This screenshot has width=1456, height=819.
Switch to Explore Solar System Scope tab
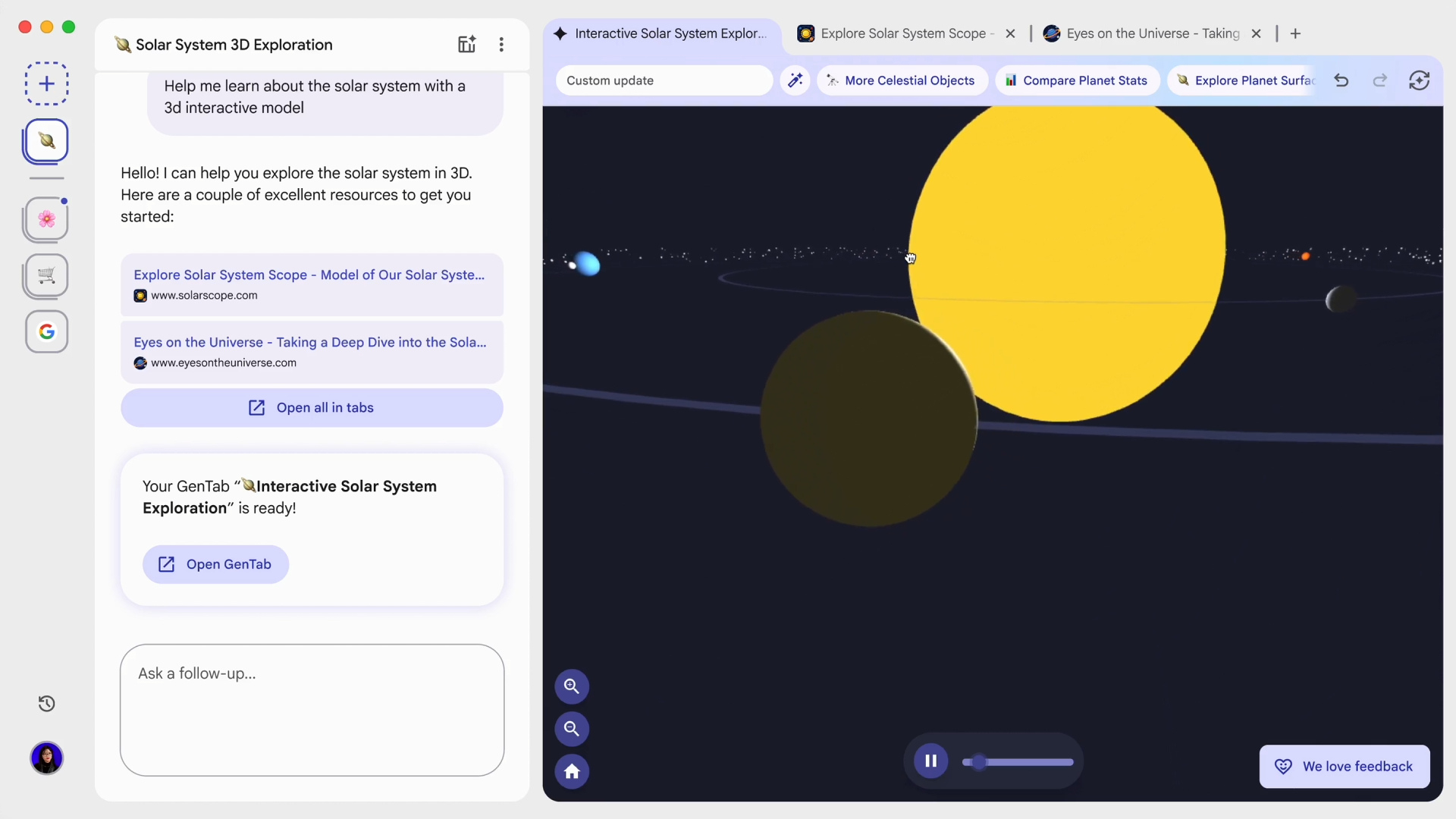click(902, 33)
